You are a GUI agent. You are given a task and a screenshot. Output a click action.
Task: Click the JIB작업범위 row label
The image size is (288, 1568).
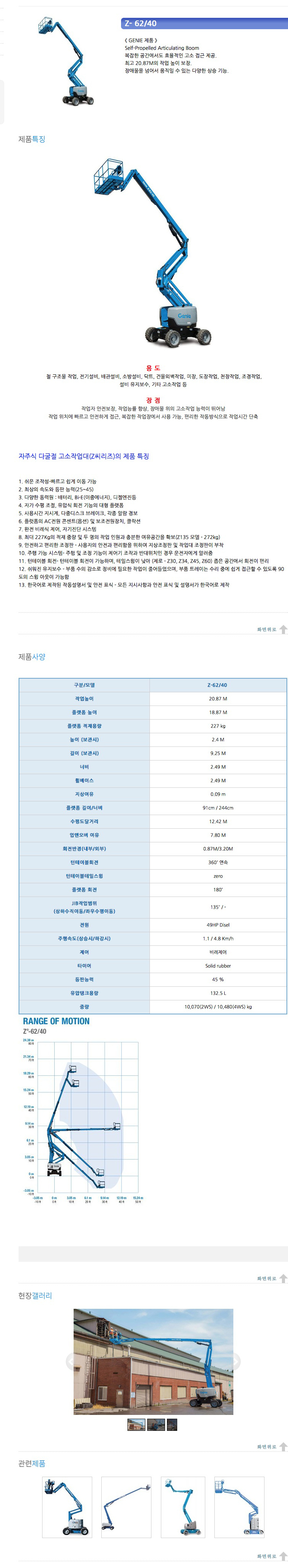[84, 907]
